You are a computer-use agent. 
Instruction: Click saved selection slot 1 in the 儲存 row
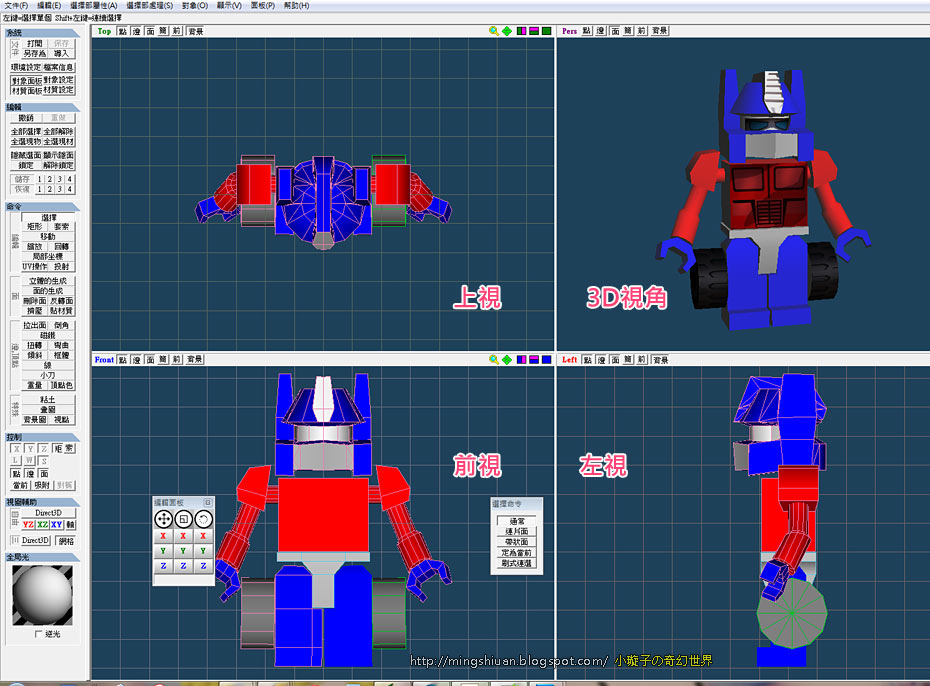click(40, 179)
